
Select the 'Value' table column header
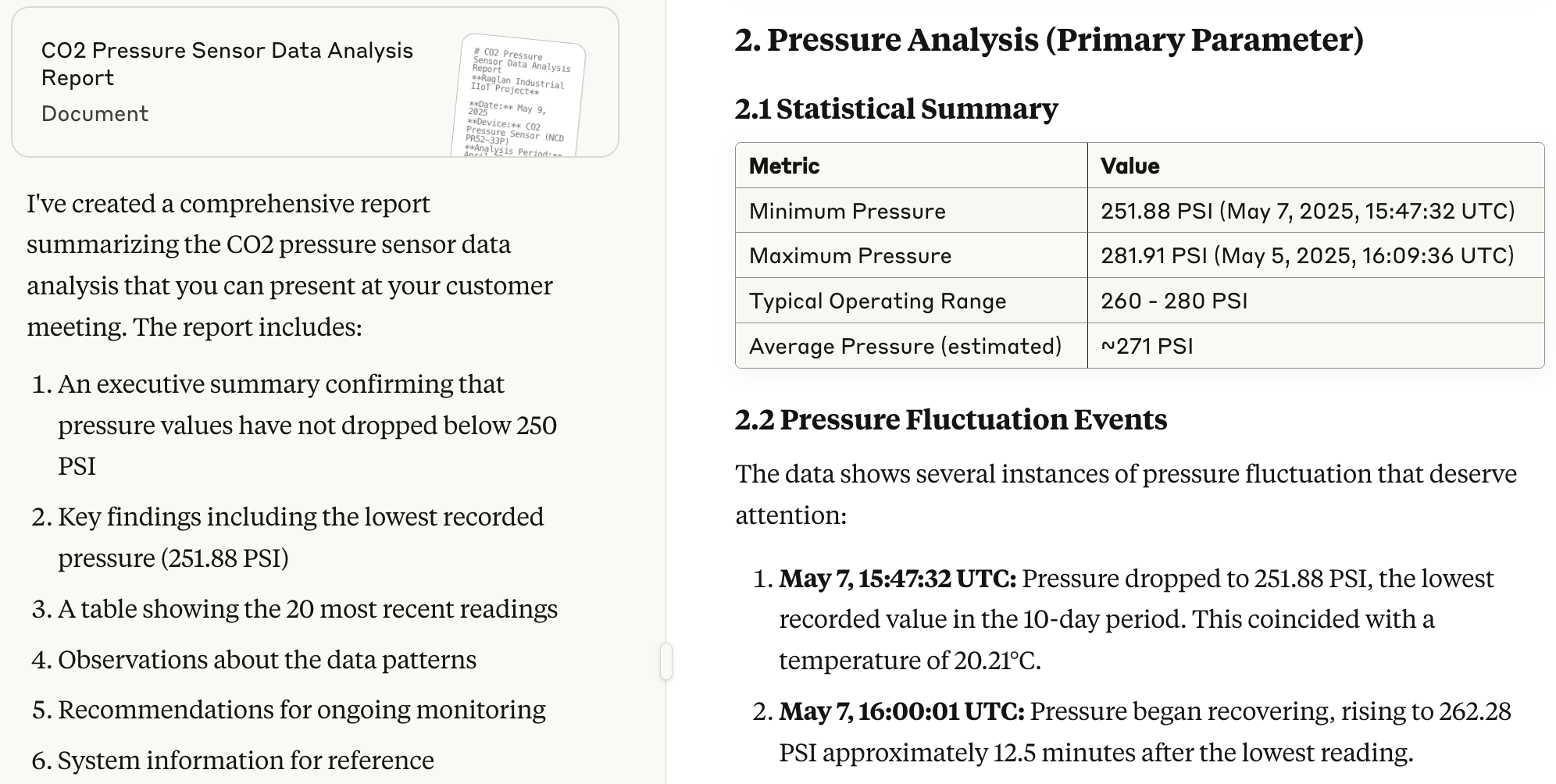pyautogui.click(x=1315, y=166)
